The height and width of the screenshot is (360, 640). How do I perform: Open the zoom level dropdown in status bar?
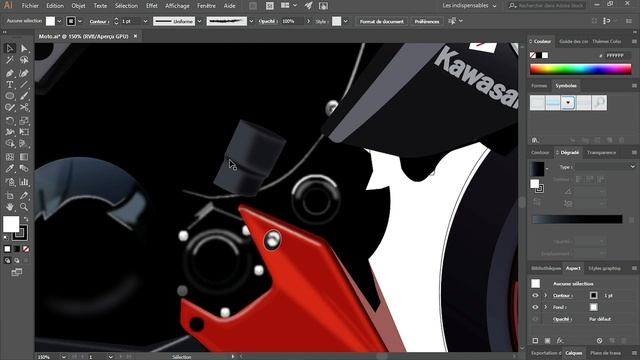[x=64, y=357]
